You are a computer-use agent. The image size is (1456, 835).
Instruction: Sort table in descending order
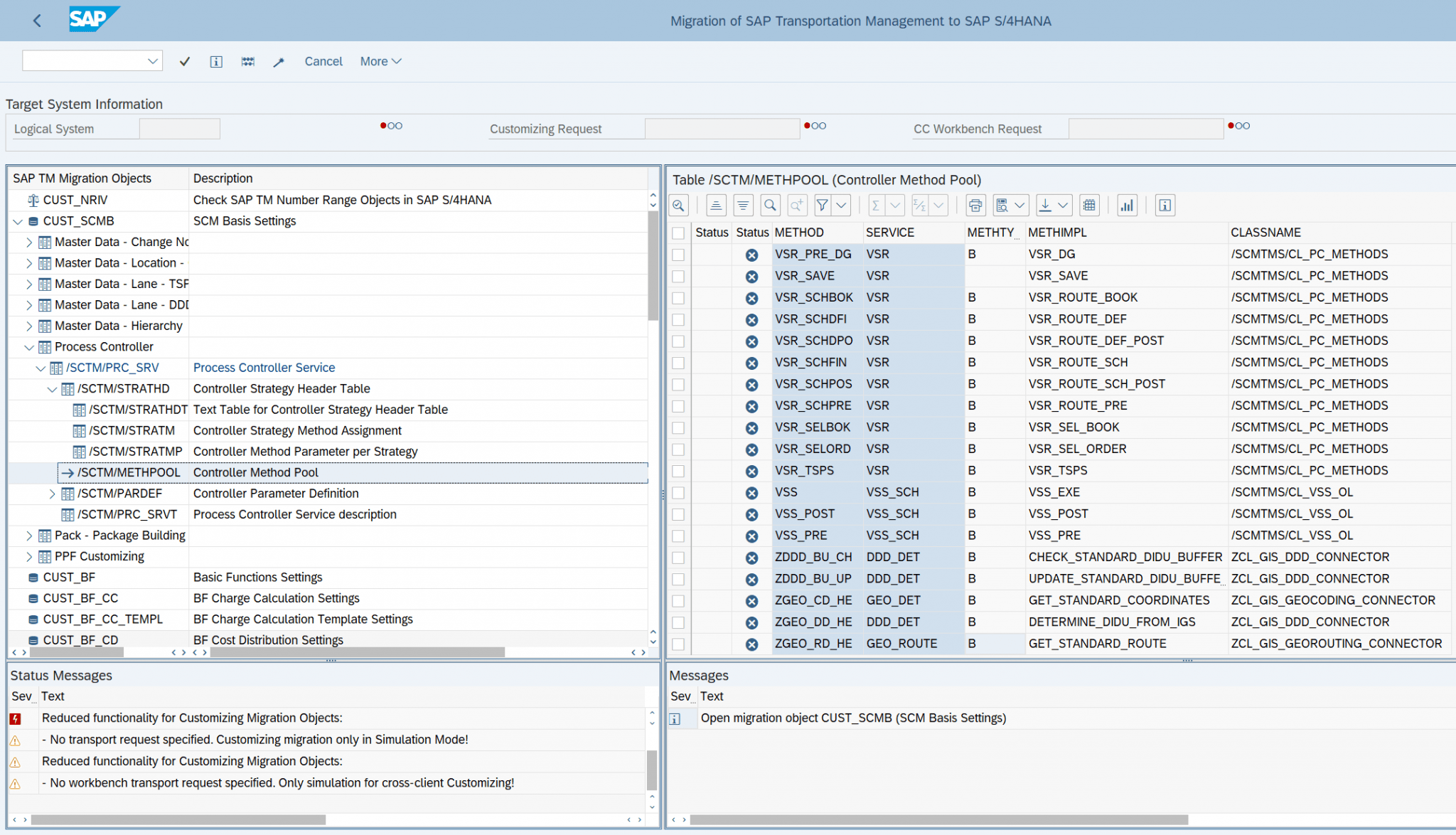743,206
